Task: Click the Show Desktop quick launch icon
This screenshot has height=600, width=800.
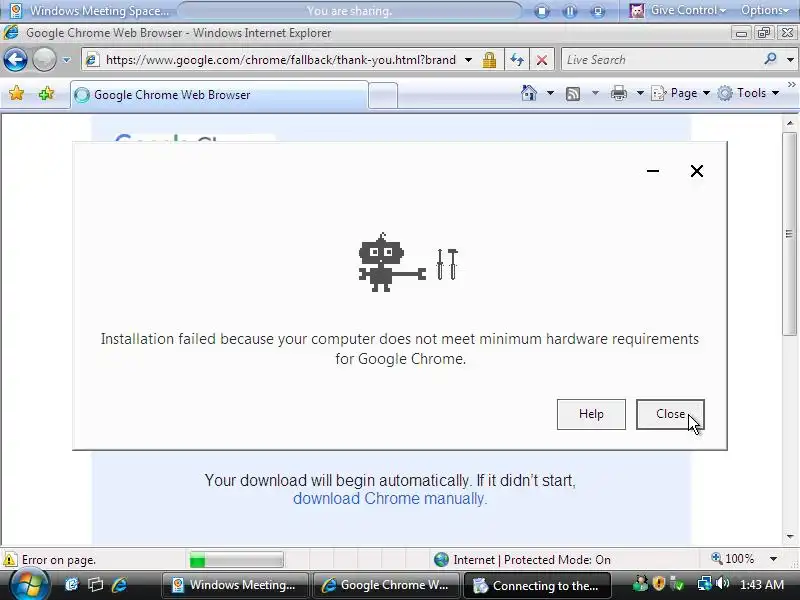Action: [71, 585]
